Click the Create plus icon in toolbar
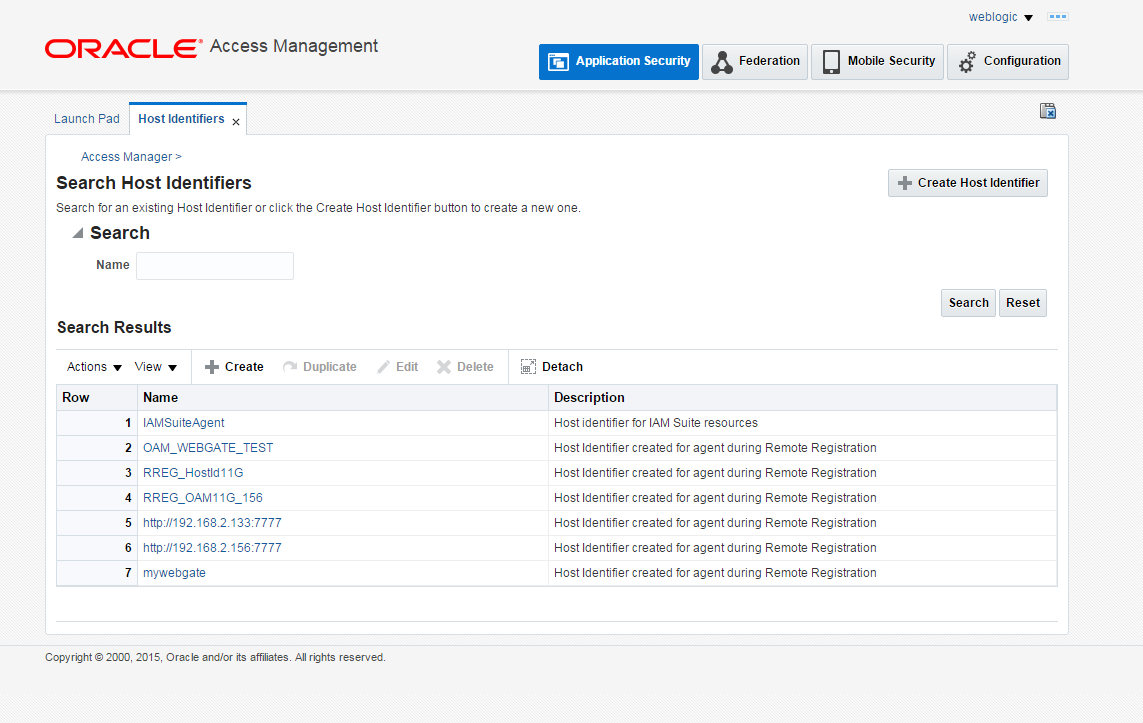 pos(215,366)
